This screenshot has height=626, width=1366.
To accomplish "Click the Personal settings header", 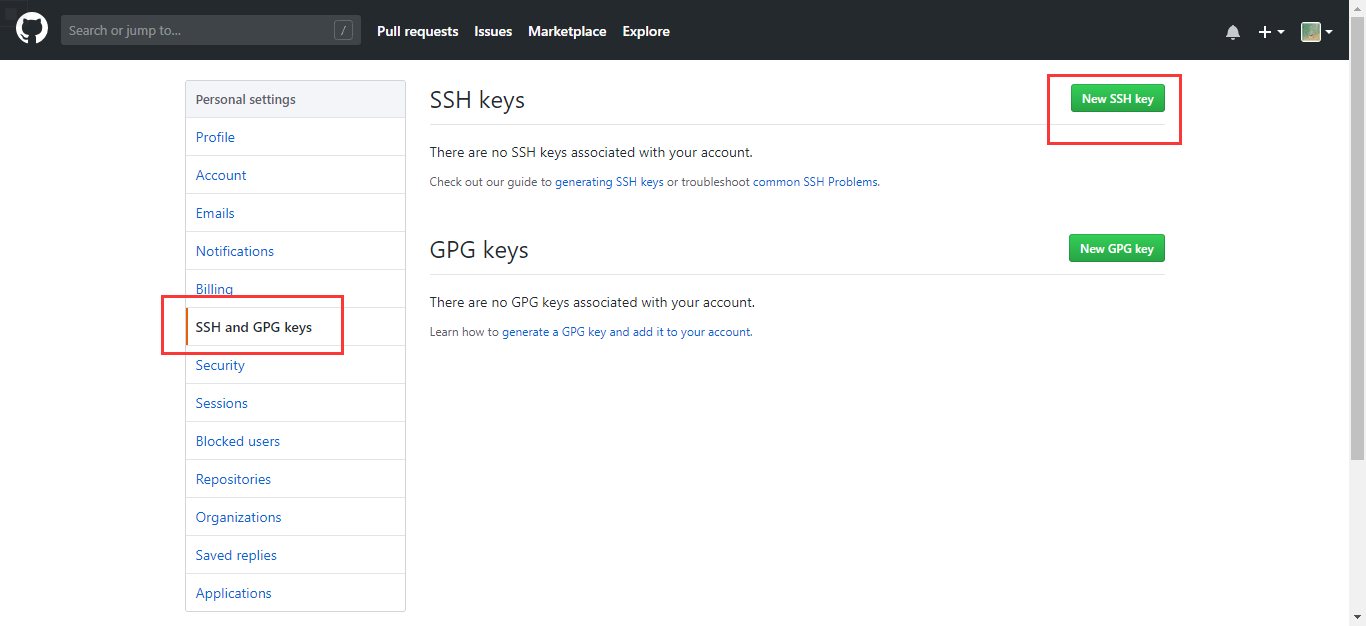I will point(295,99).
